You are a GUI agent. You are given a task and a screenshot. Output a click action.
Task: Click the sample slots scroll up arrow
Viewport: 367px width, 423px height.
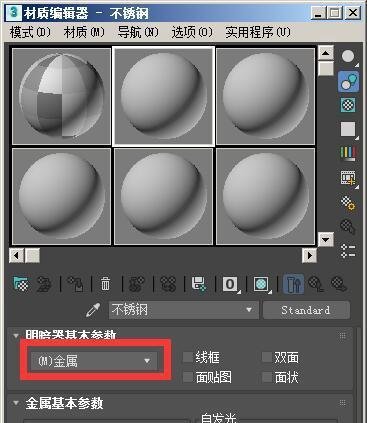326,53
